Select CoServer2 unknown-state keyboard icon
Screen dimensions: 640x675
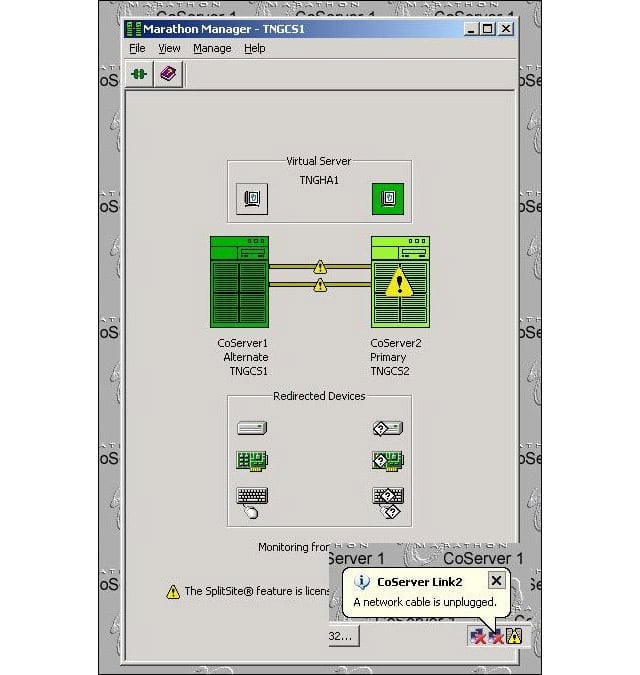coord(388,495)
